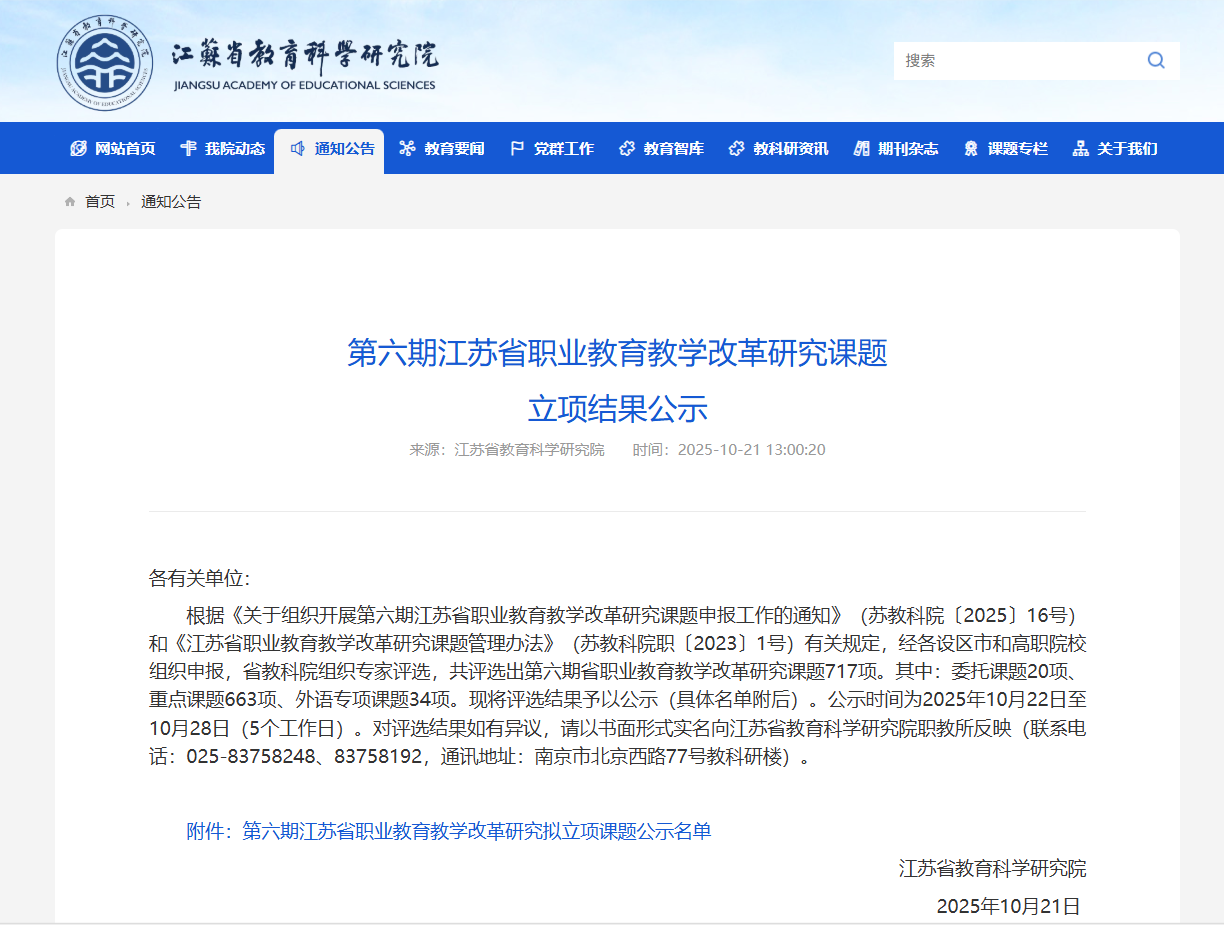Click 首页 in the breadcrumb
Screen dimensions: 1224x925
pyautogui.click(x=100, y=202)
